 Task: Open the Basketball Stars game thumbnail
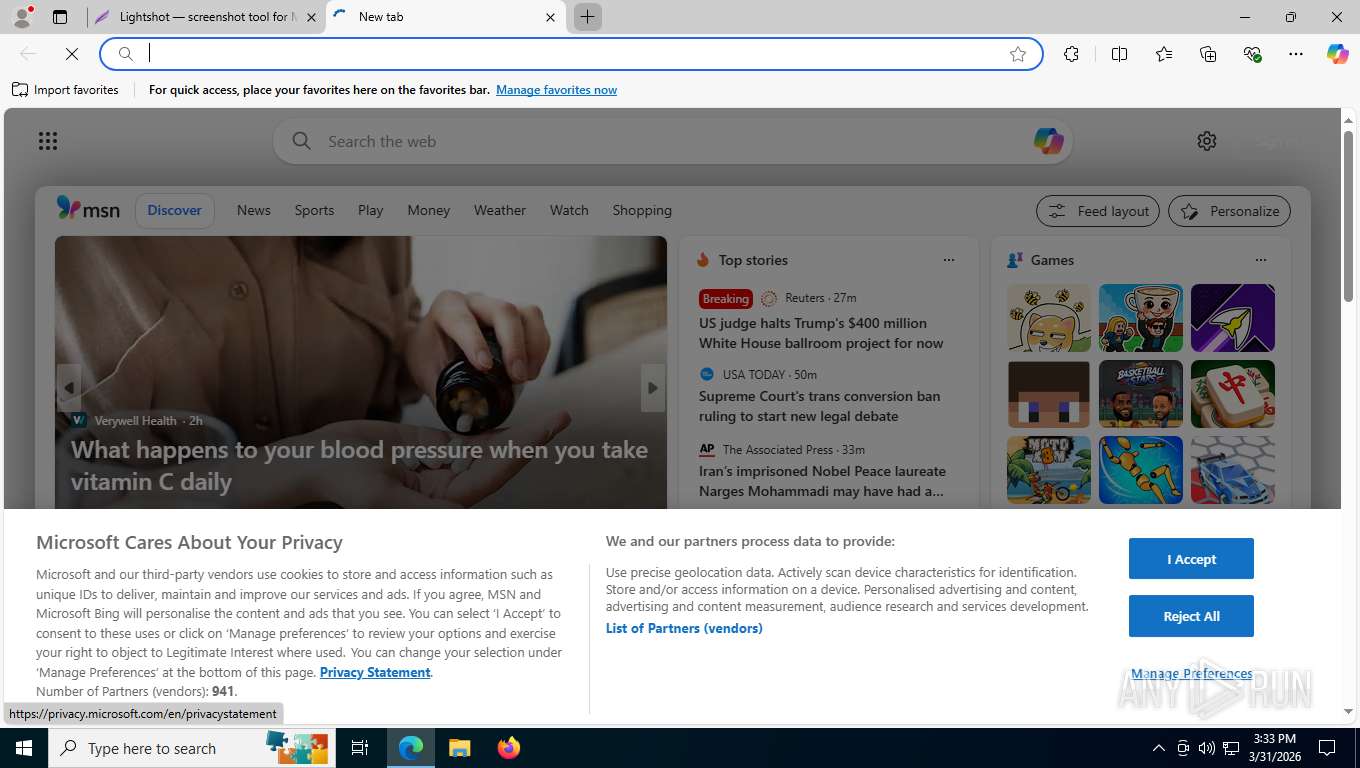[x=1140, y=394]
